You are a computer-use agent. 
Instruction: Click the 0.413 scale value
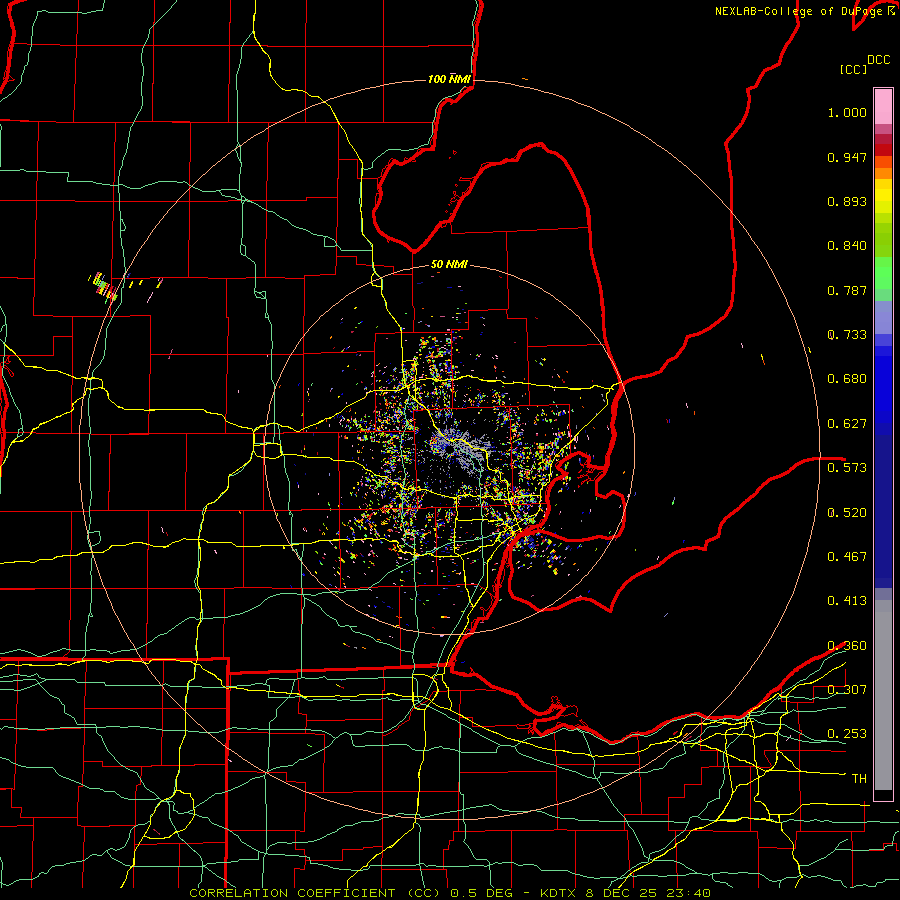pos(847,601)
